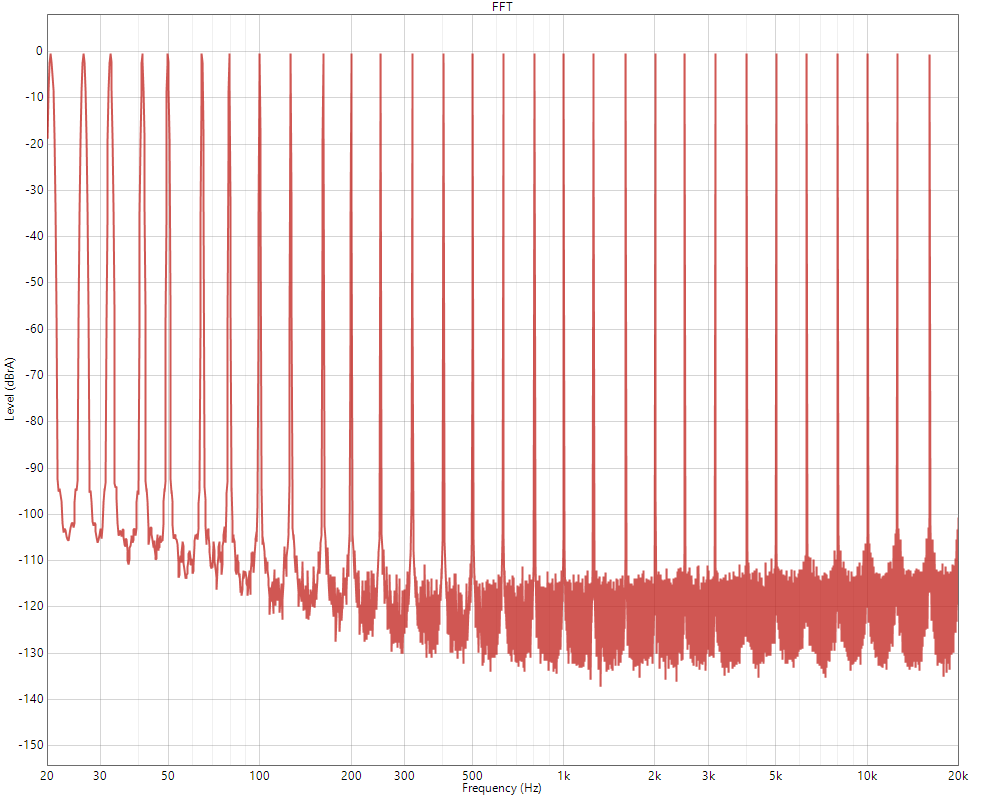Click the 100 Hz tick label on frequency axis
Screen dimensions: 984x797
click(x=259, y=776)
